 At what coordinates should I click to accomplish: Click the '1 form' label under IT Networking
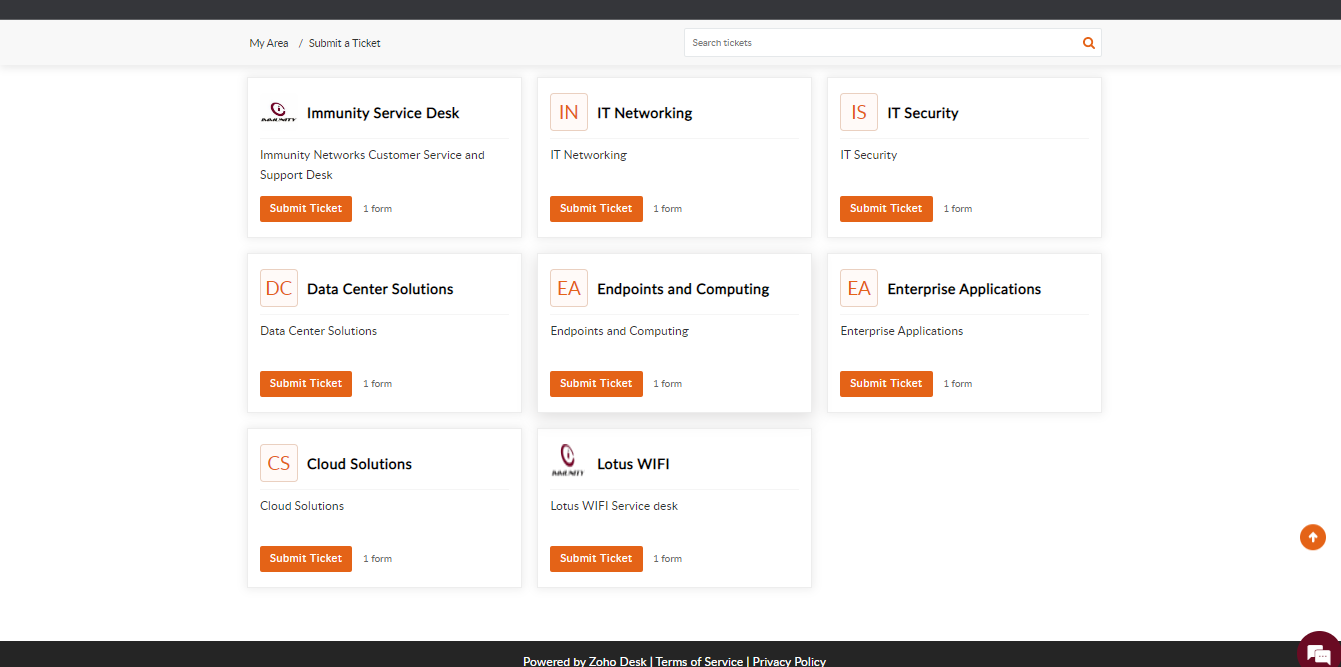pyautogui.click(x=668, y=209)
